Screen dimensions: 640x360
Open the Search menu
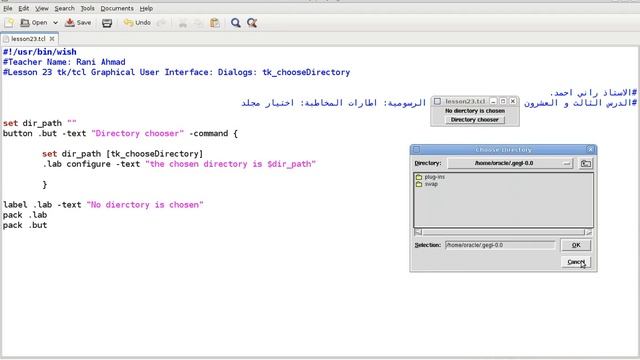(x=64, y=8)
